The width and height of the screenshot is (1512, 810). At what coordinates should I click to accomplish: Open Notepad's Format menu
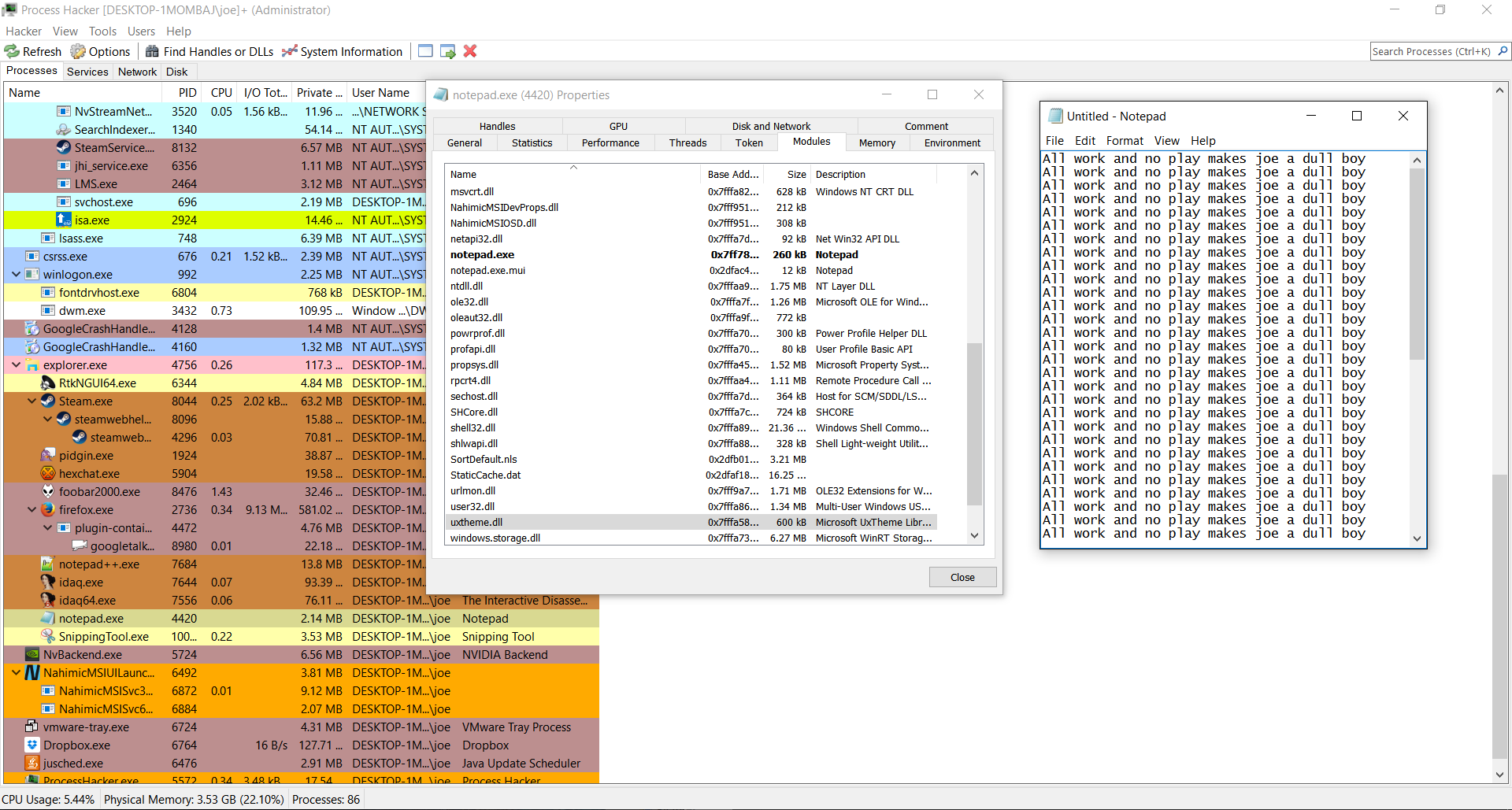click(x=1125, y=141)
